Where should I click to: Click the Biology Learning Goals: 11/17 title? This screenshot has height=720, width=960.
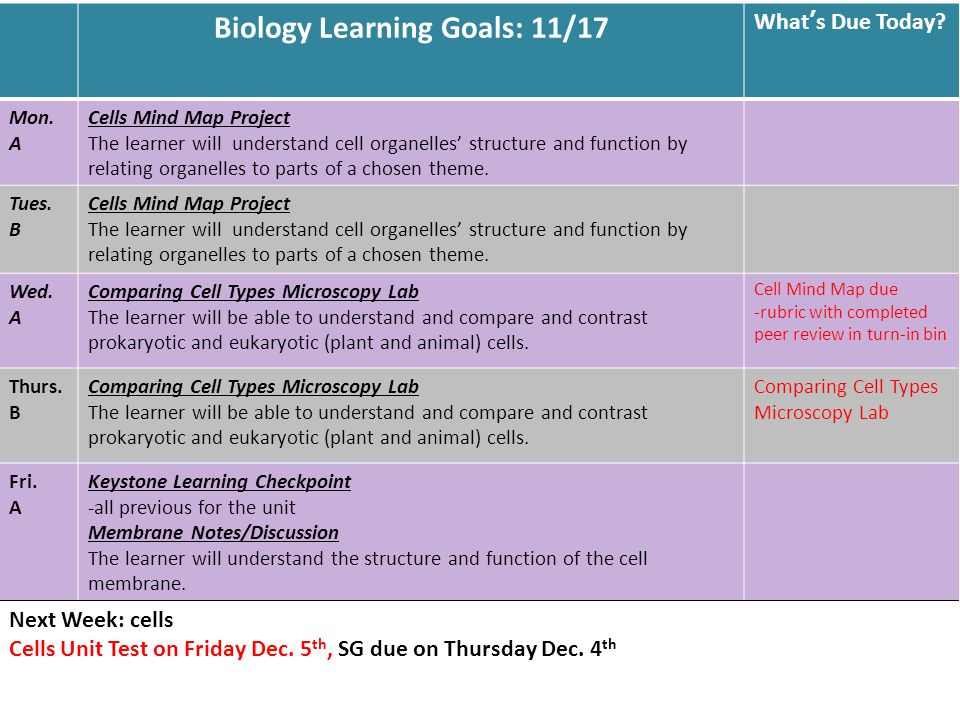[x=411, y=29]
